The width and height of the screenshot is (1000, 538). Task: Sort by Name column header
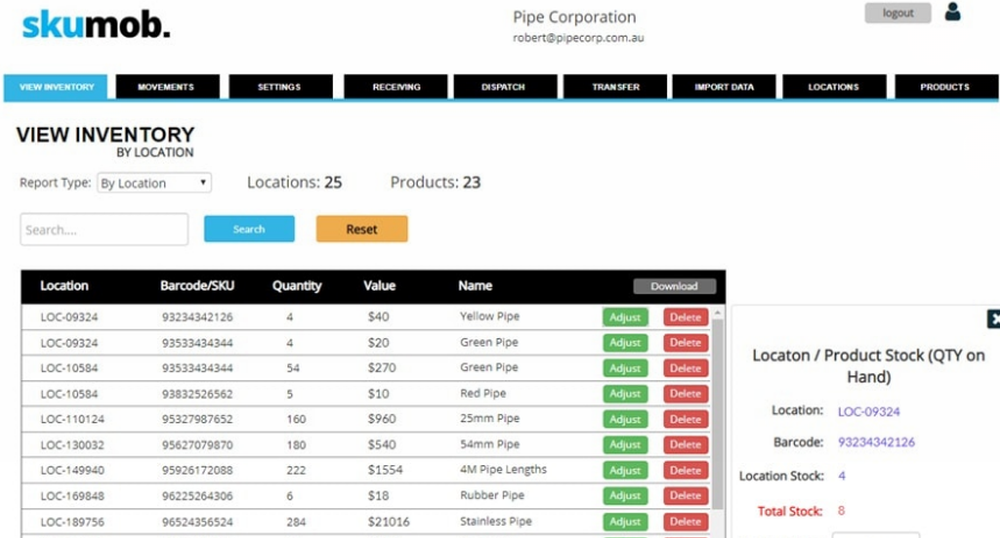pos(475,286)
